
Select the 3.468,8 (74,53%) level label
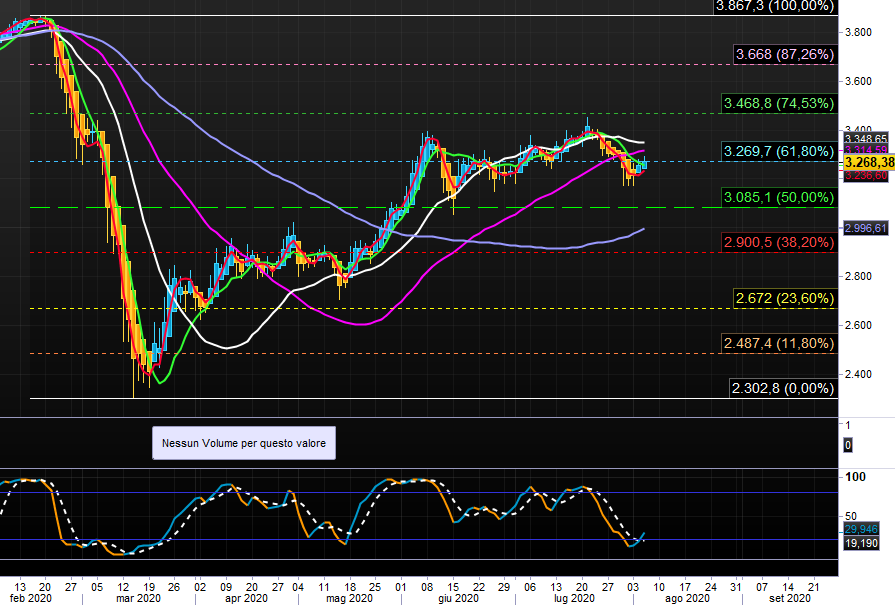coord(777,104)
